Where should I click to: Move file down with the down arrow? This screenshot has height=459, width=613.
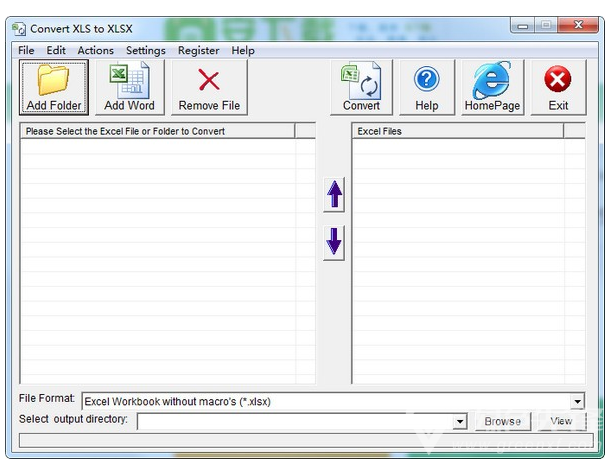[334, 242]
